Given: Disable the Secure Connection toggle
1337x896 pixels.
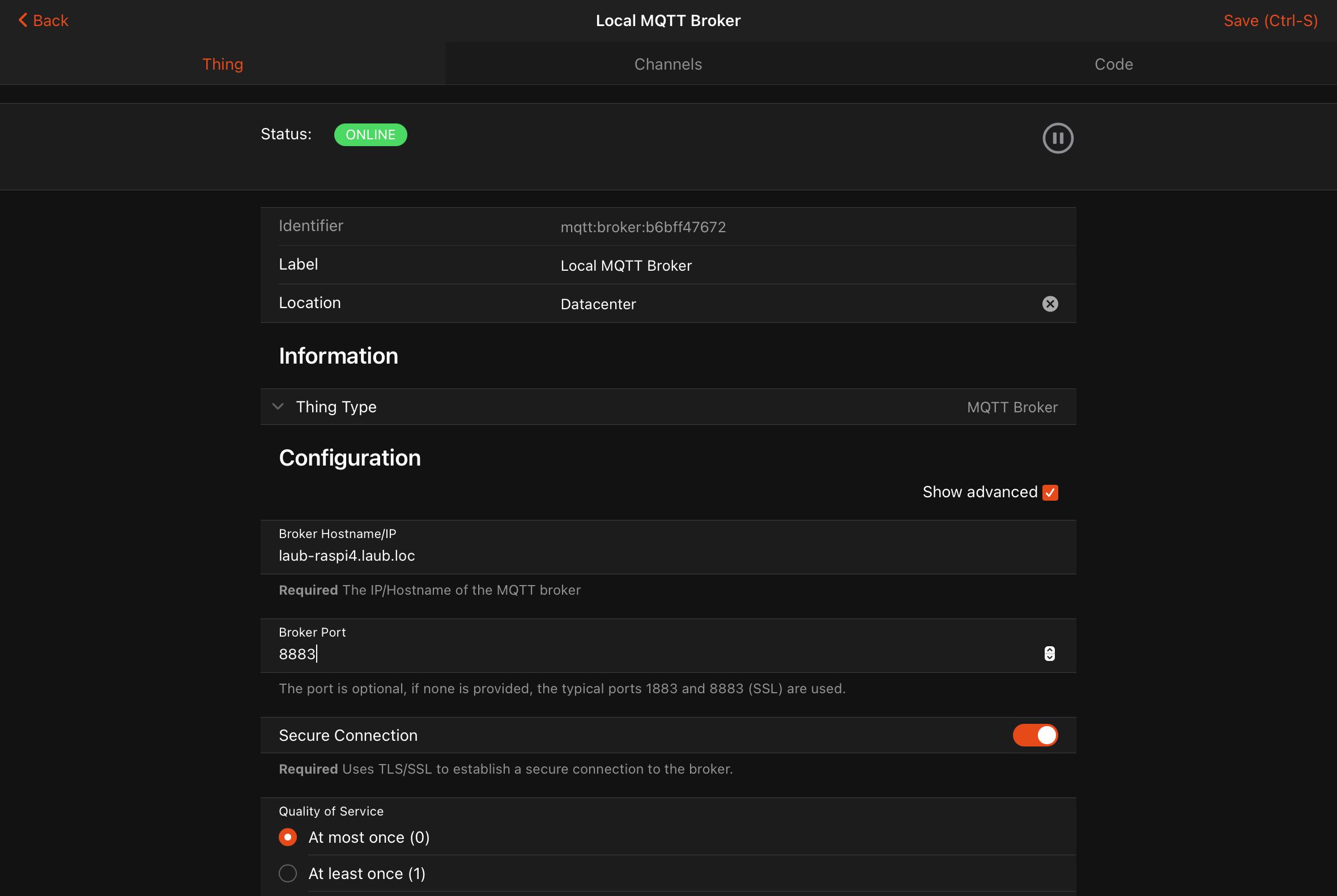Looking at the screenshot, I should (x=1035, y=735).
